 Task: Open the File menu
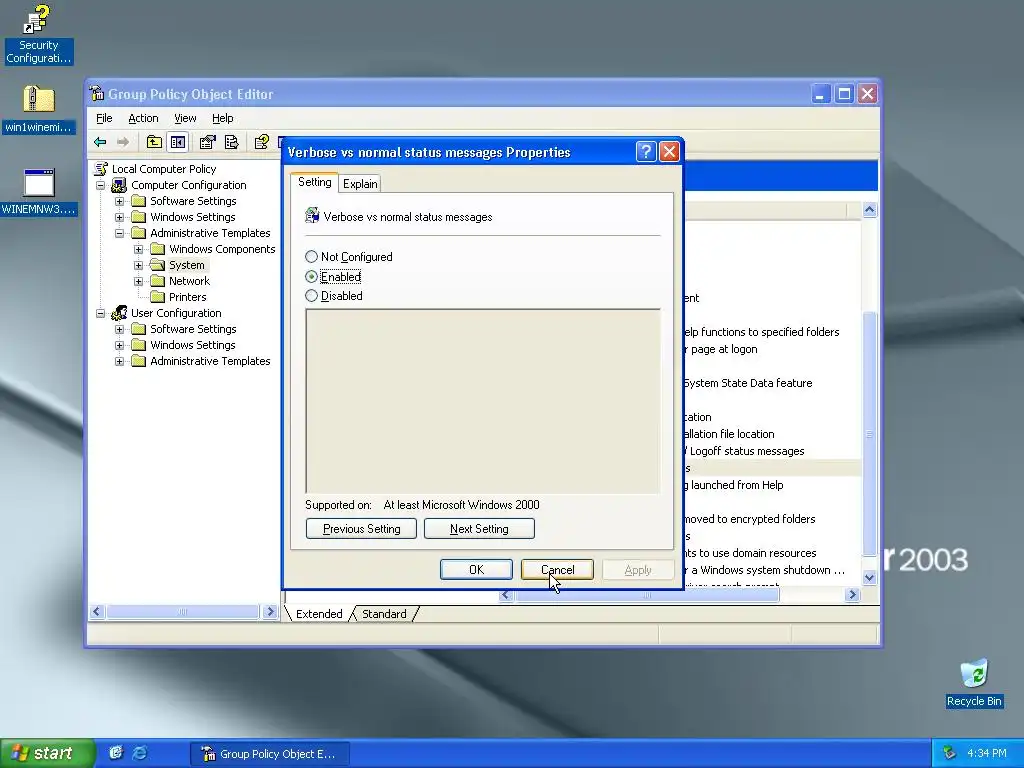pyautogui.click(x=104, y=118)
